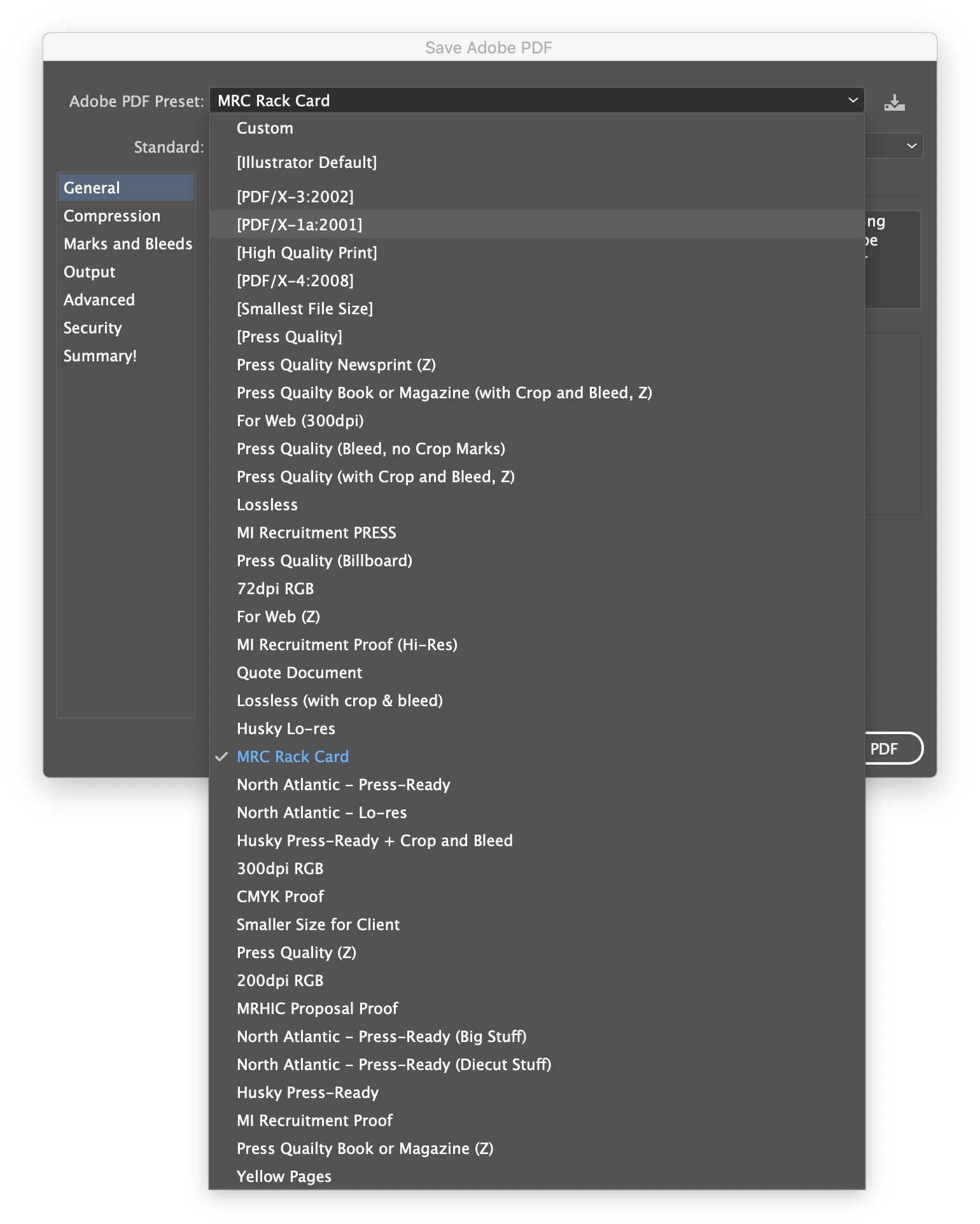Select the 200dpi RGB preset
980x1224 pixels.
[x=537, y=980]
